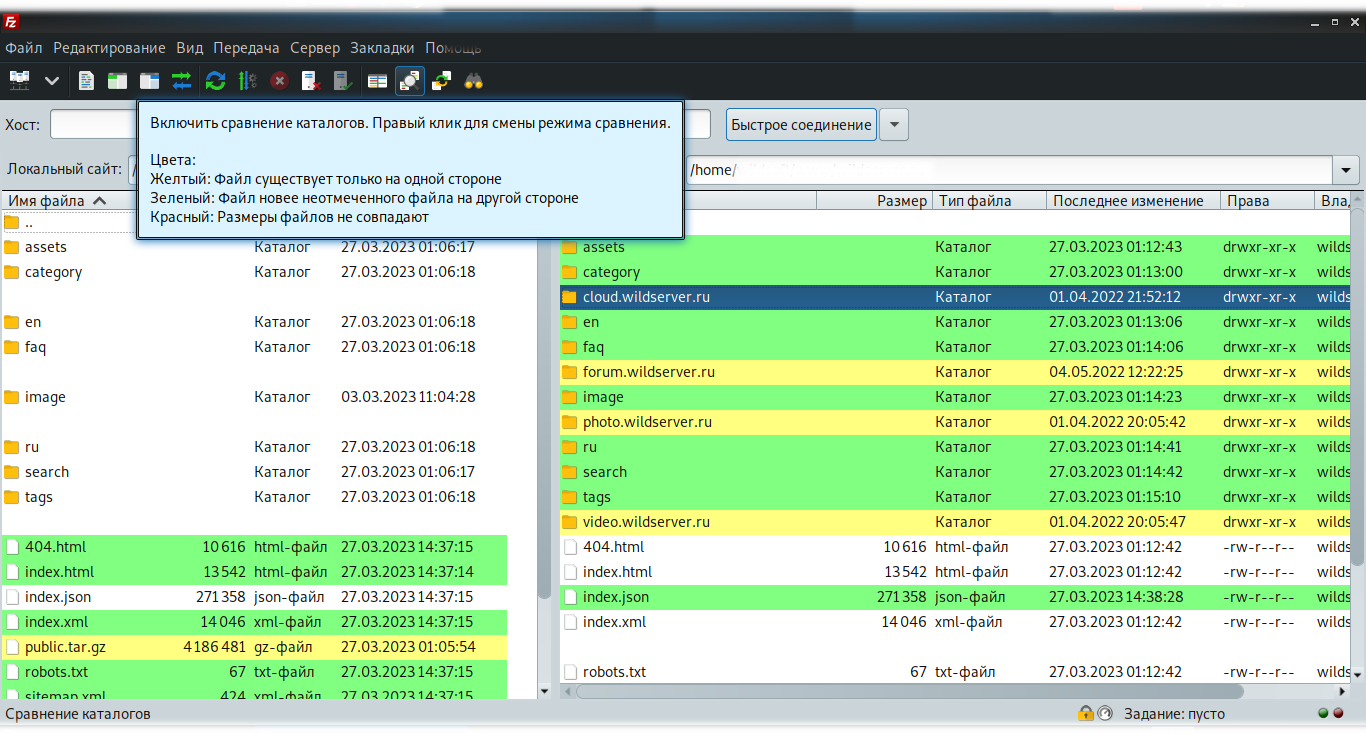Click the remote site path /home/ field
Screen dimensions: 1366x734
[x=1010, y=170]
